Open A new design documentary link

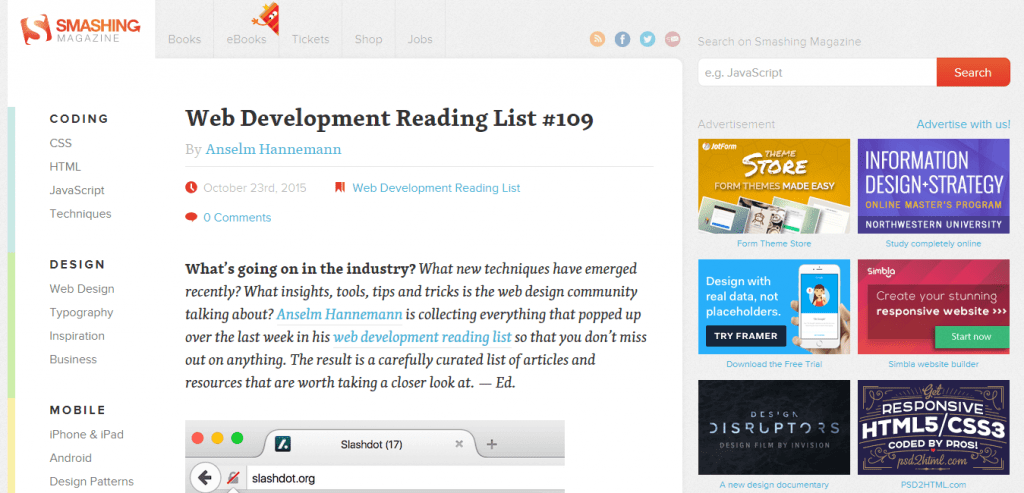point(774,485)
